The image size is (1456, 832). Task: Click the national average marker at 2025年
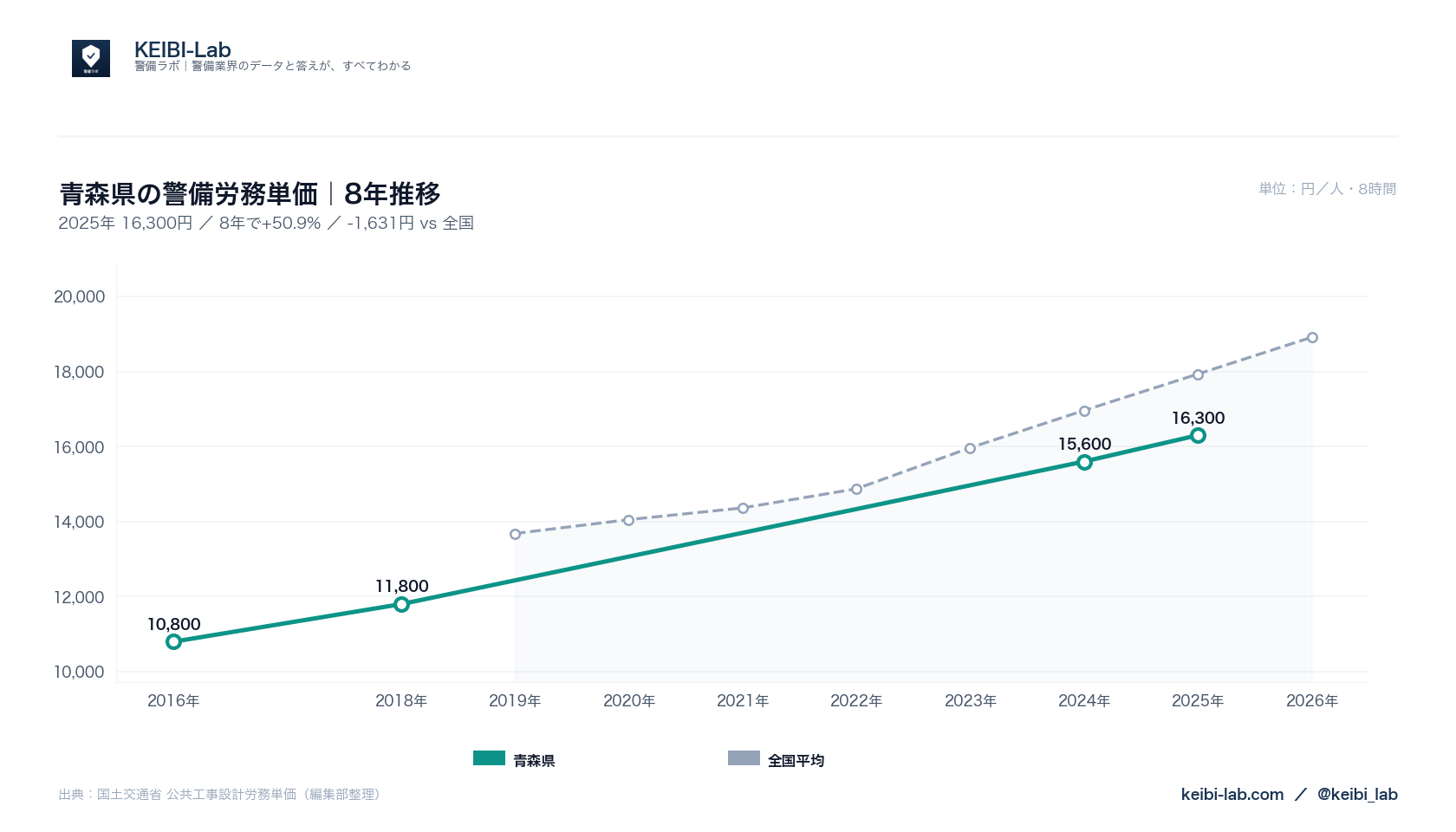pos(1198,374)
